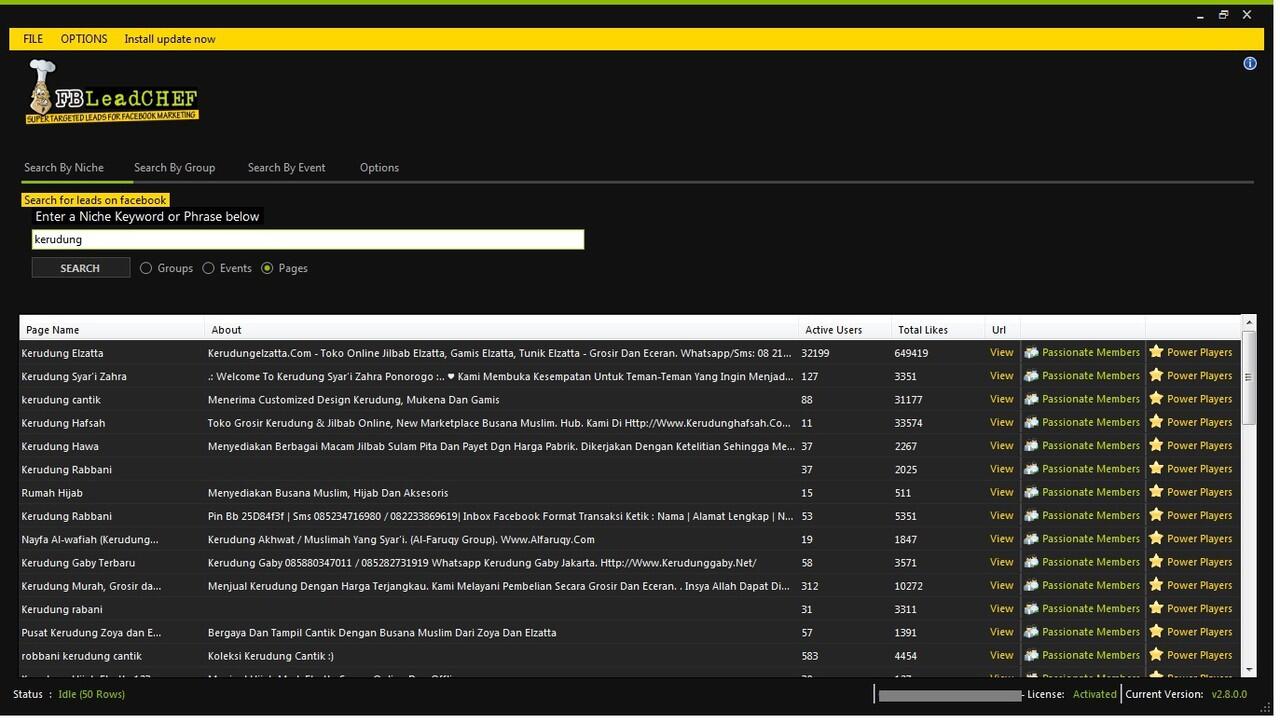
Task: Click the Url column header
Action: 1002,329
